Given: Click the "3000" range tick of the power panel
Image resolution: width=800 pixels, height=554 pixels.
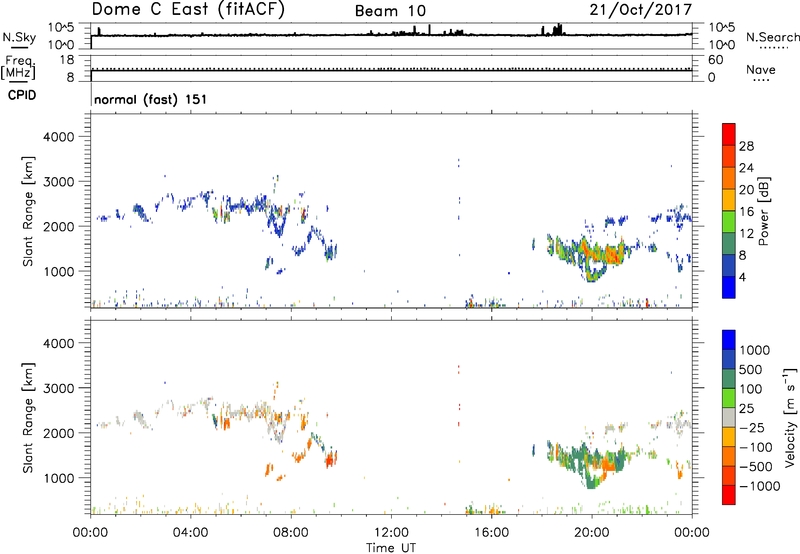Looking at the screenshot, I should [x=59, y=182].
